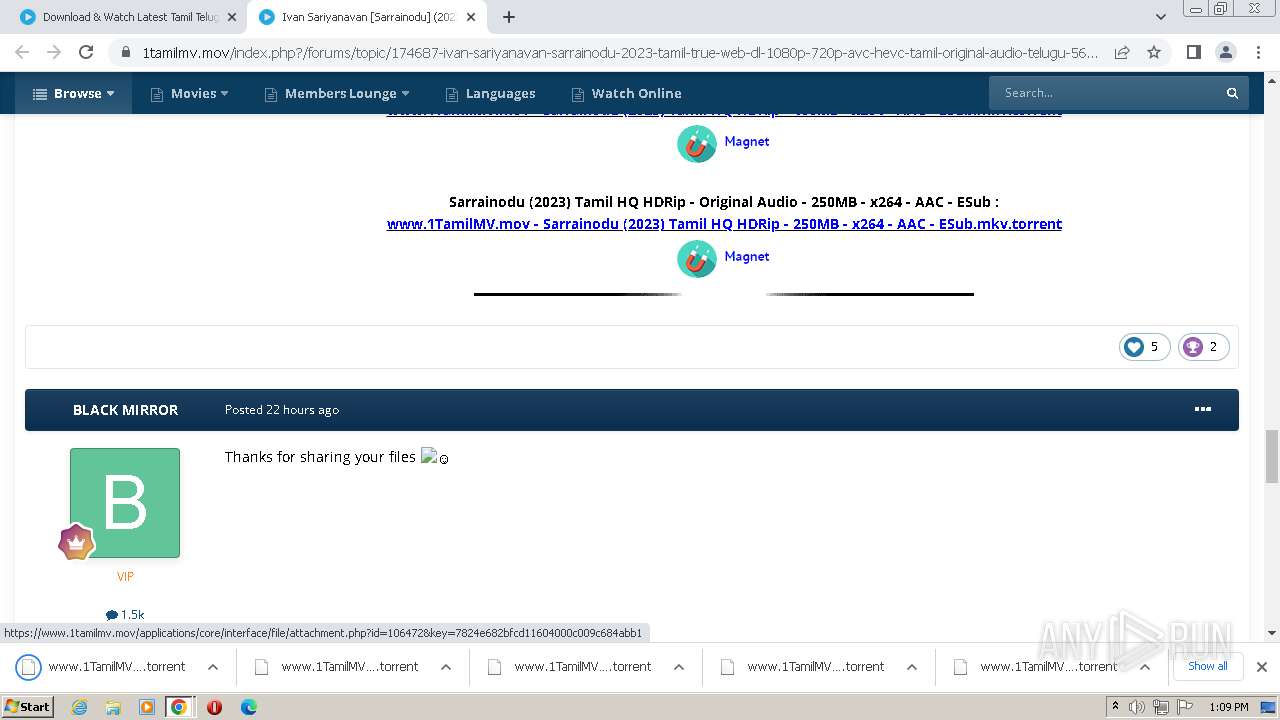The height and width of the screenshot is (720, 1280).
Task: Reload the current page
Action: (86, 52)
